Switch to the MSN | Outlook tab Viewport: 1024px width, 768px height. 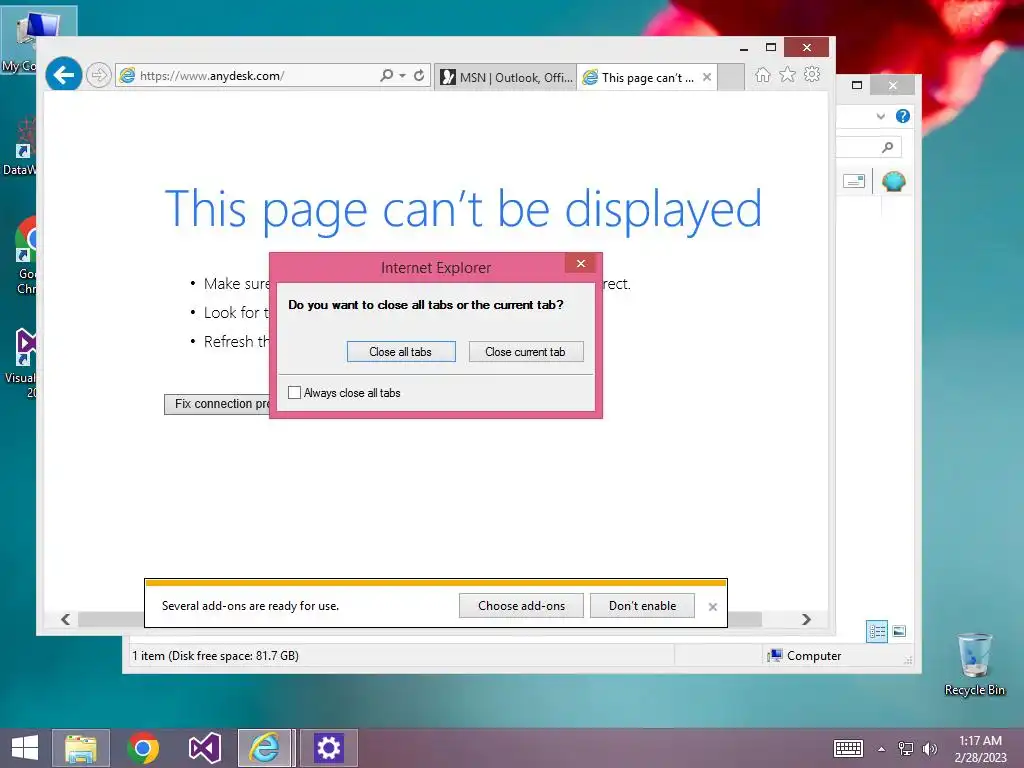(506, 77)
